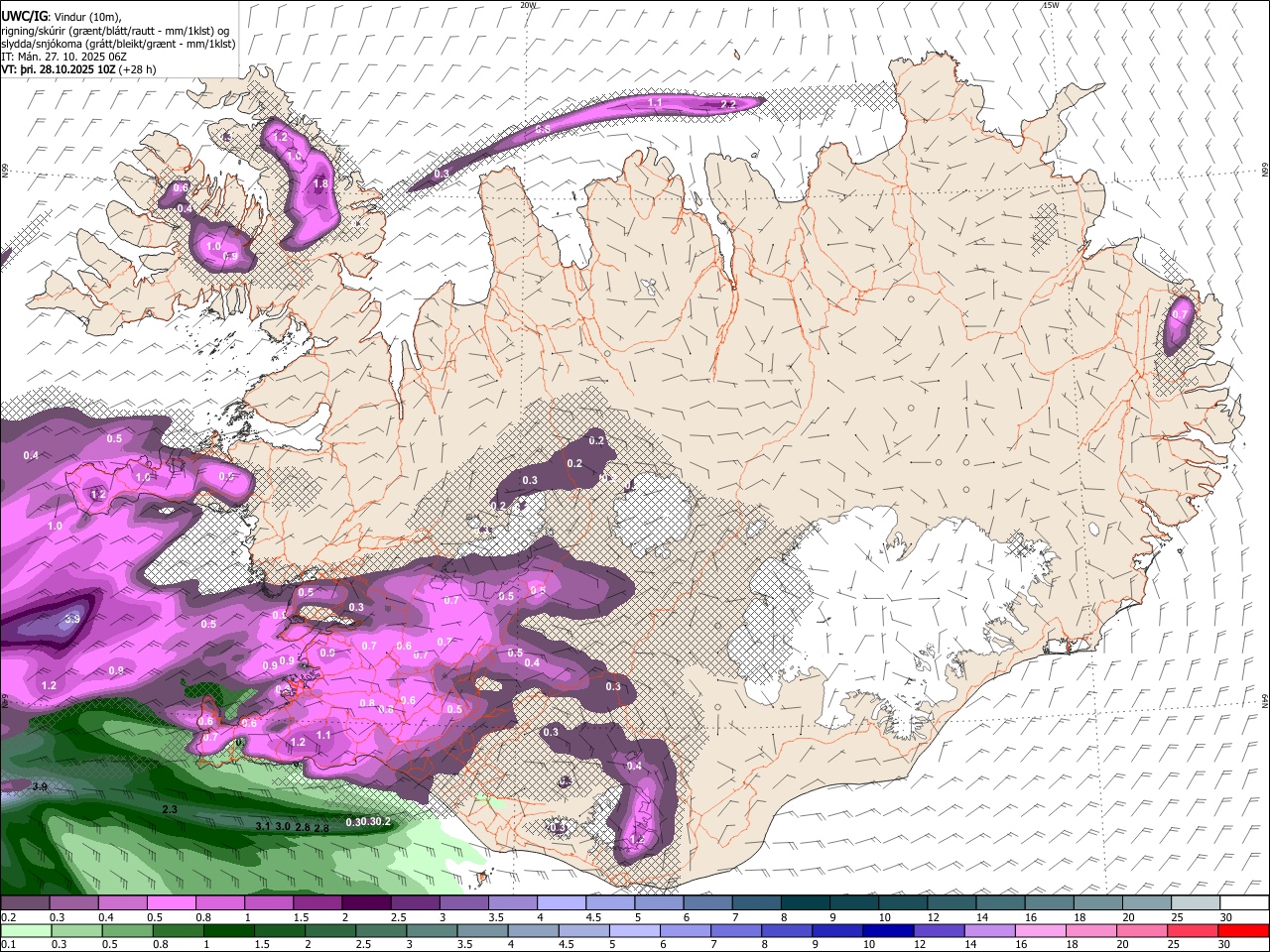Click the '0.2' label under snow scale

[x=8, y=917]
